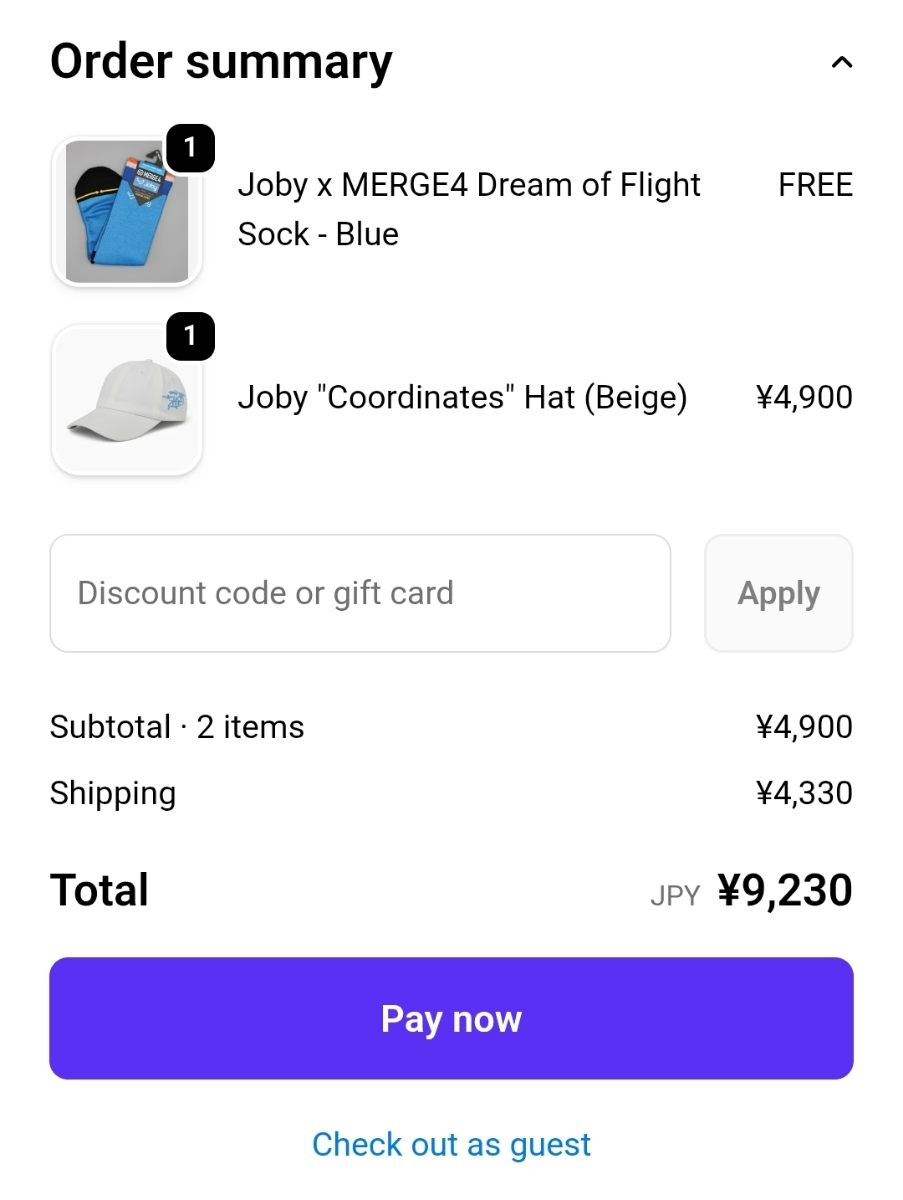
Task: Click the Subtotal · 2 items label
Action: [x=177, y=727]
